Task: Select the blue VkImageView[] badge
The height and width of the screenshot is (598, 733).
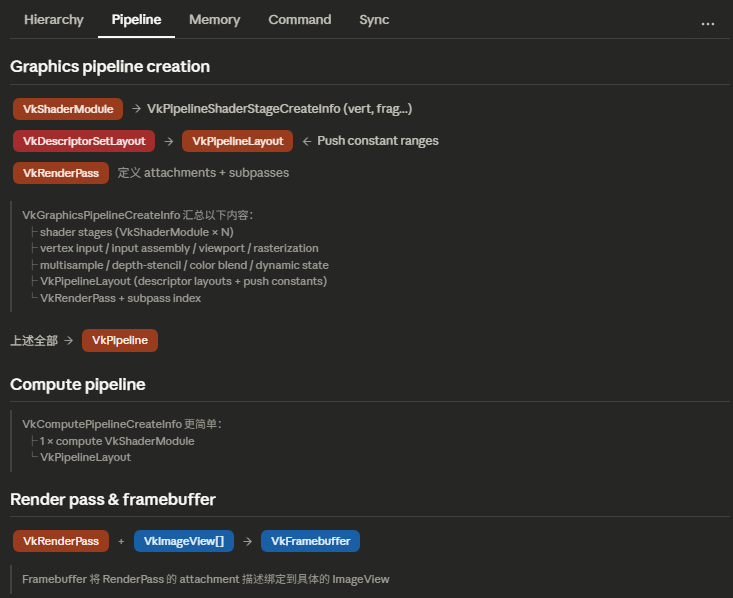Action: 184,541
